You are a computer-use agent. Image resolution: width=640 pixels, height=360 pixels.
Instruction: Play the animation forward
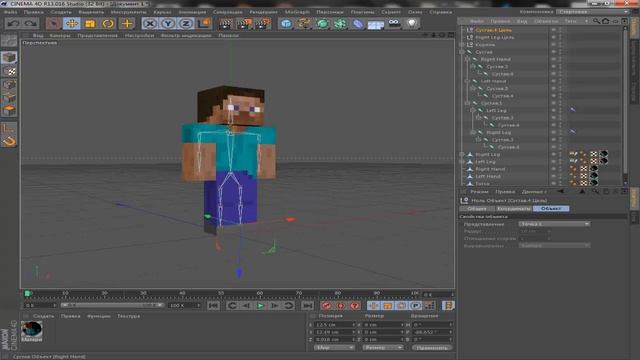(x=260, y=306)
